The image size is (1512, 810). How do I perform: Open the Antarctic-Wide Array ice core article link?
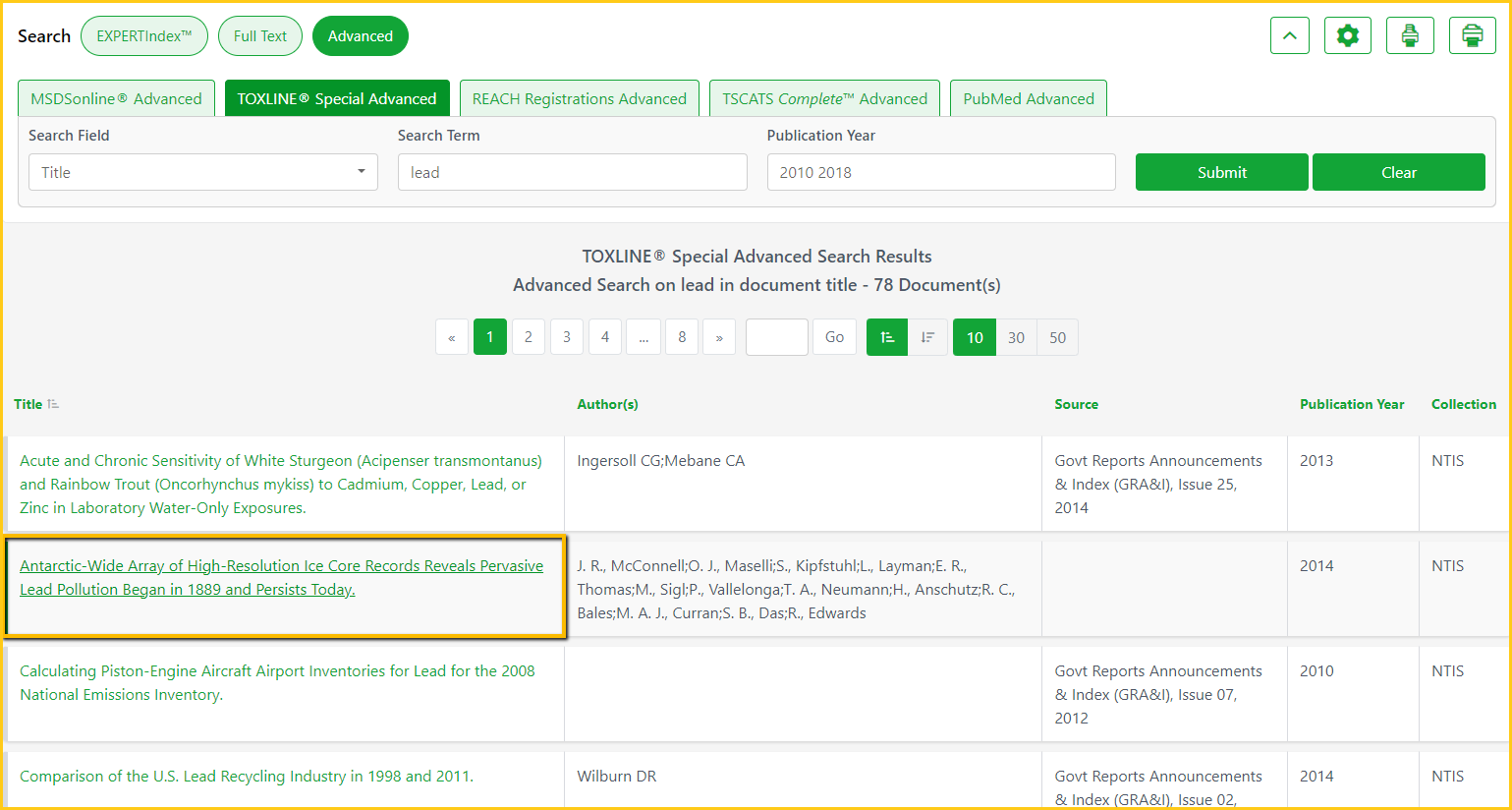click(281, 577)
